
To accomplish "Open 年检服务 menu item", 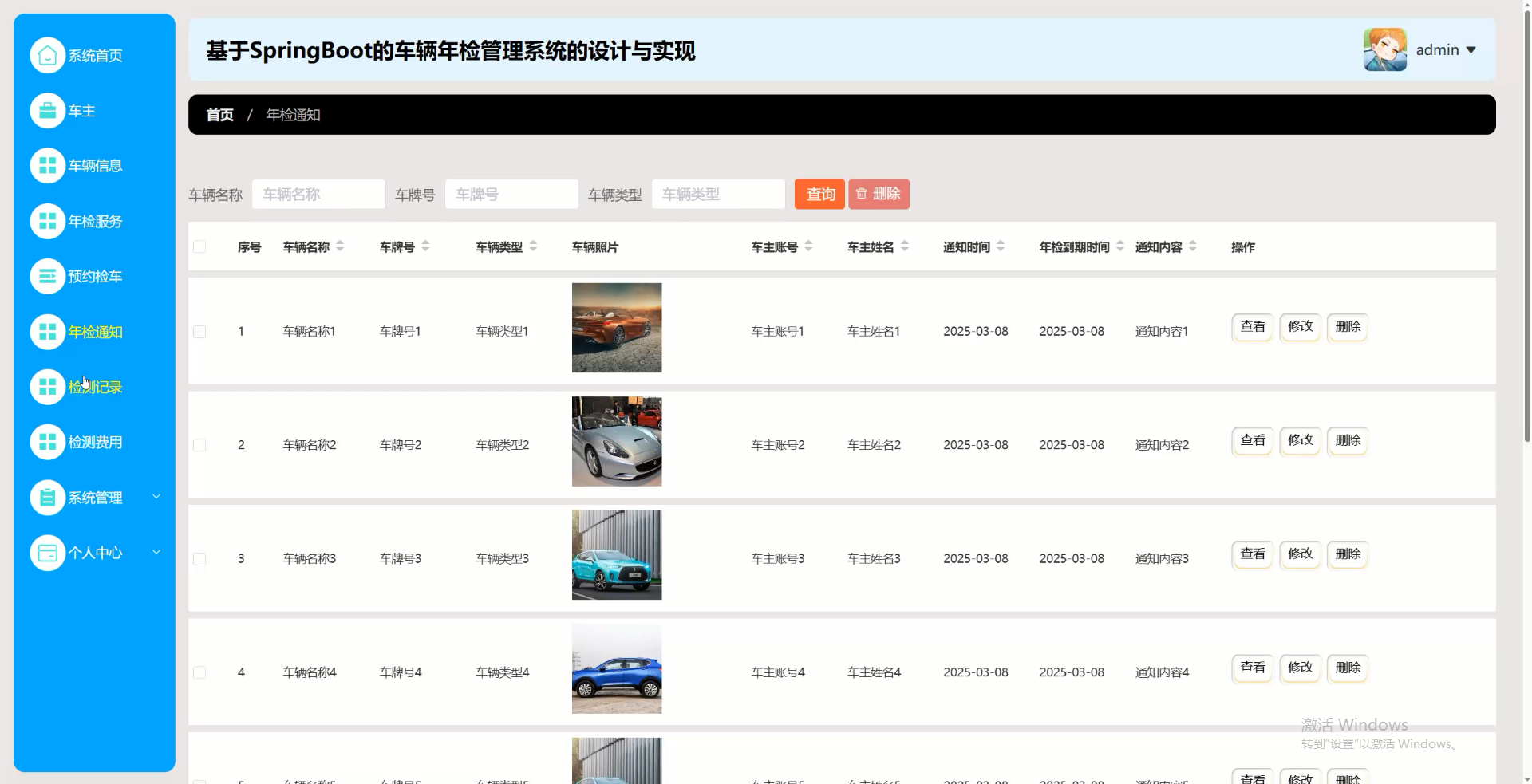I will coord(95,221).
